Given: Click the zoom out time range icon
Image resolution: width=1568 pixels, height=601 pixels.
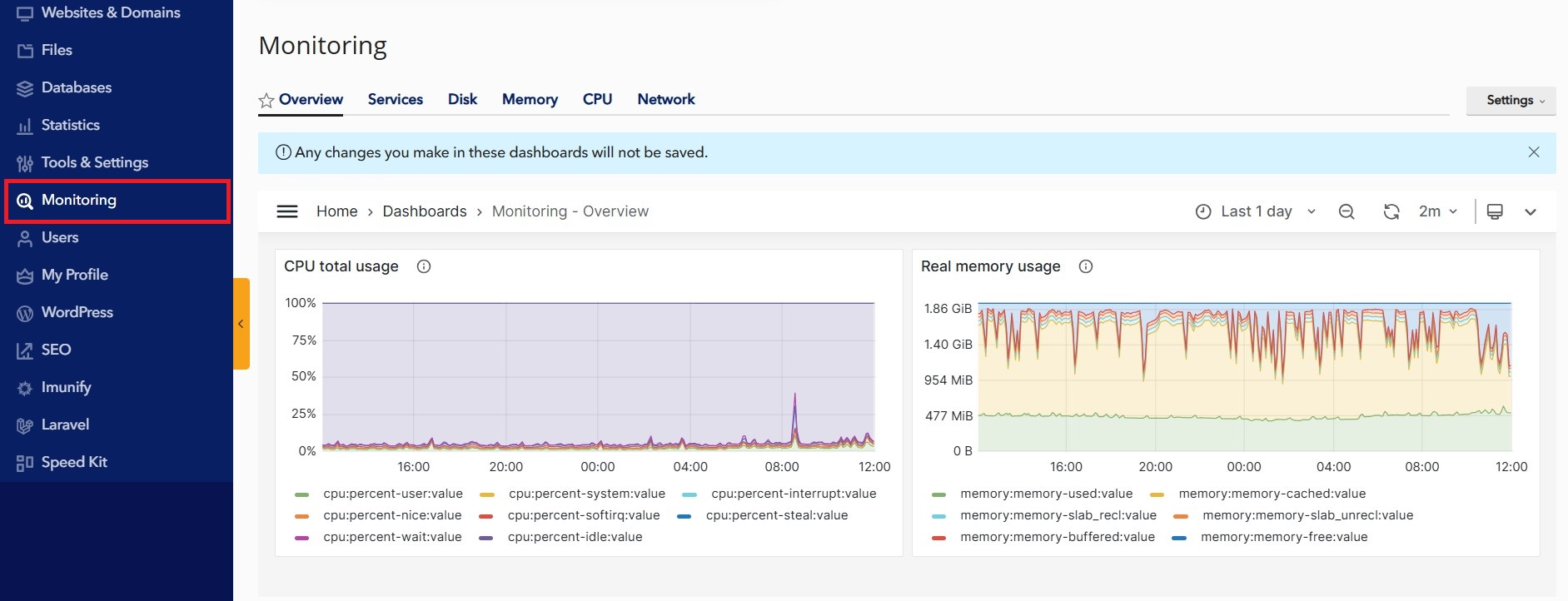Looking at the screenshot, I should click(1346, 211).
